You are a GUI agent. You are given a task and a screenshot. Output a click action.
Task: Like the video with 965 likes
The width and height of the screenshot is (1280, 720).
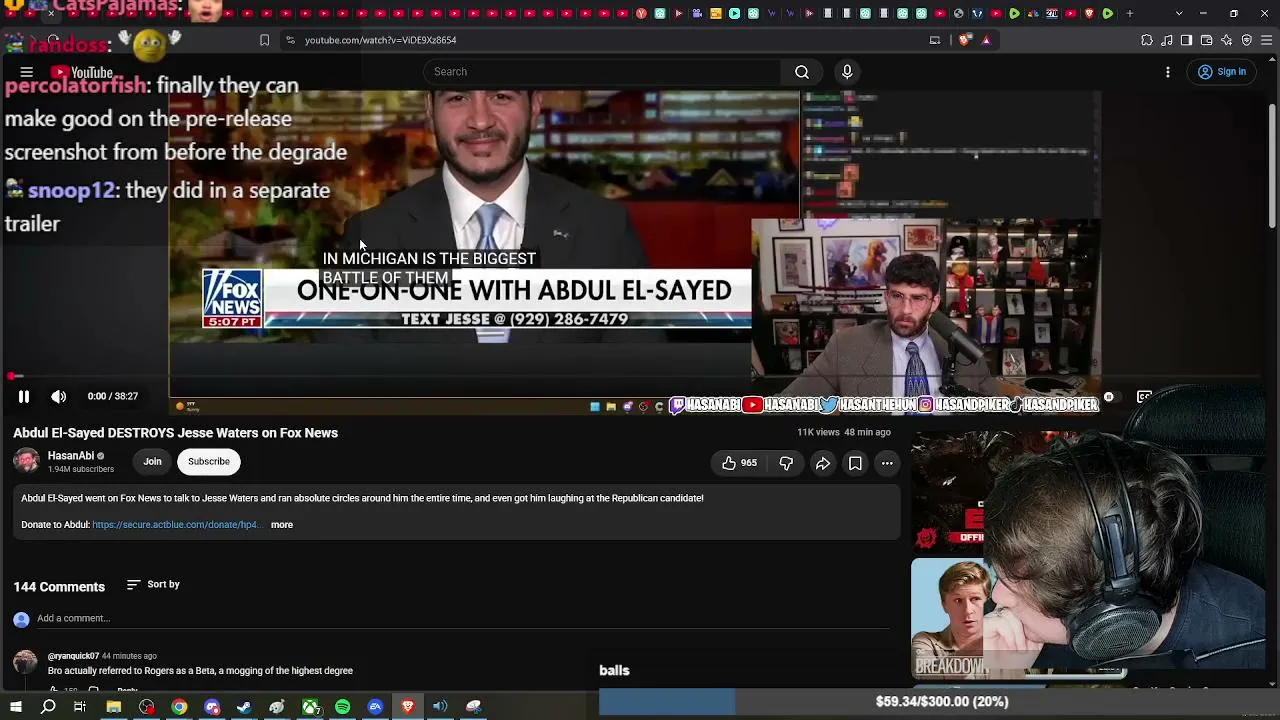[739, 463]
